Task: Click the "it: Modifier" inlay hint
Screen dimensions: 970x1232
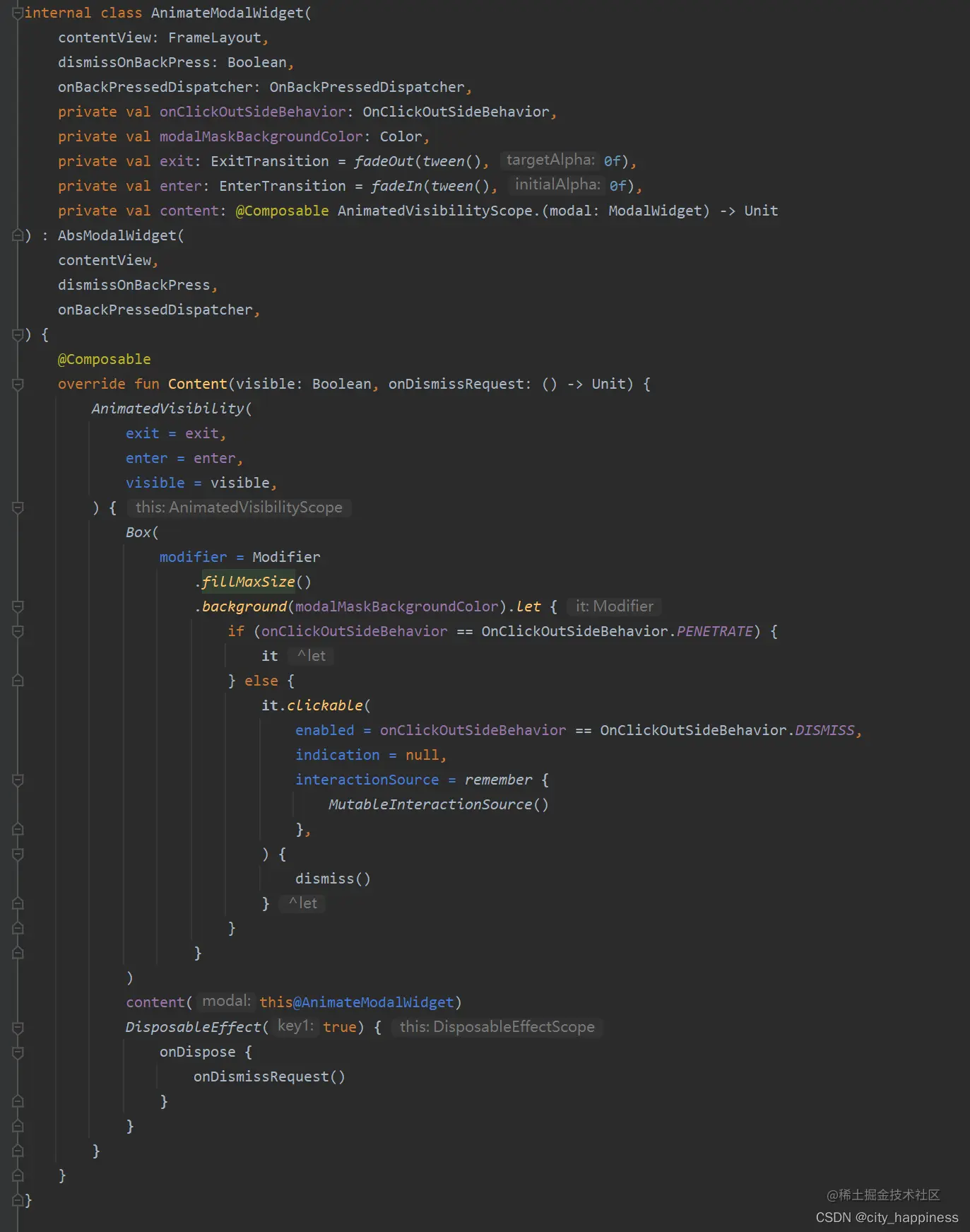Action: tap(614, 606)
